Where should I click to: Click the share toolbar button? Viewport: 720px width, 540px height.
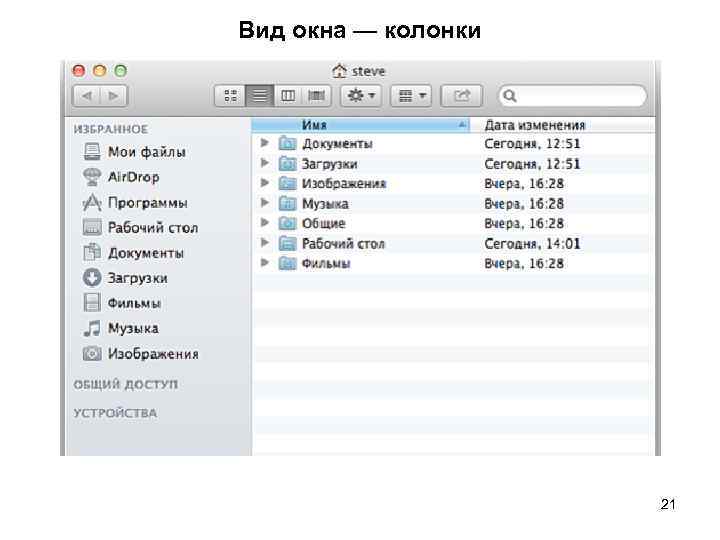tap(461, 96)
